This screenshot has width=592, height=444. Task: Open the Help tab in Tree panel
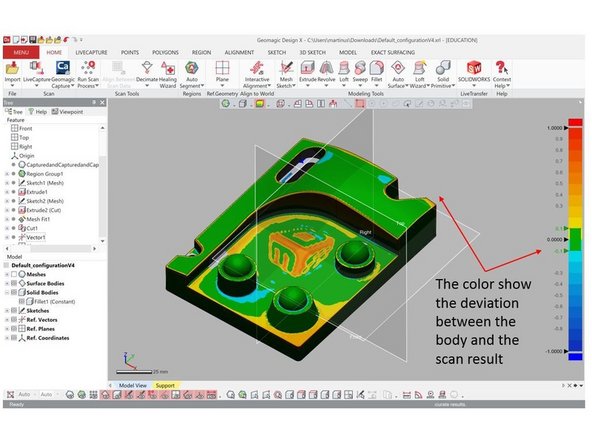point(37,112)
